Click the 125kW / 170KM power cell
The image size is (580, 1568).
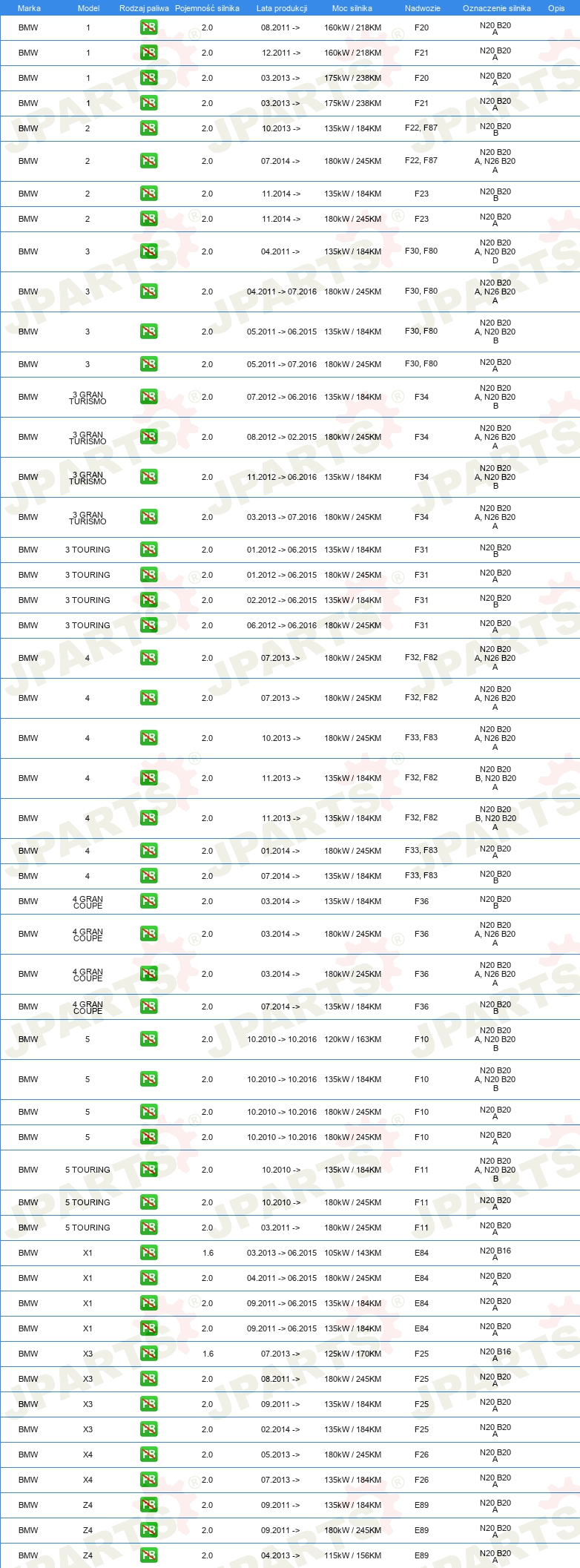point(352,1354)
